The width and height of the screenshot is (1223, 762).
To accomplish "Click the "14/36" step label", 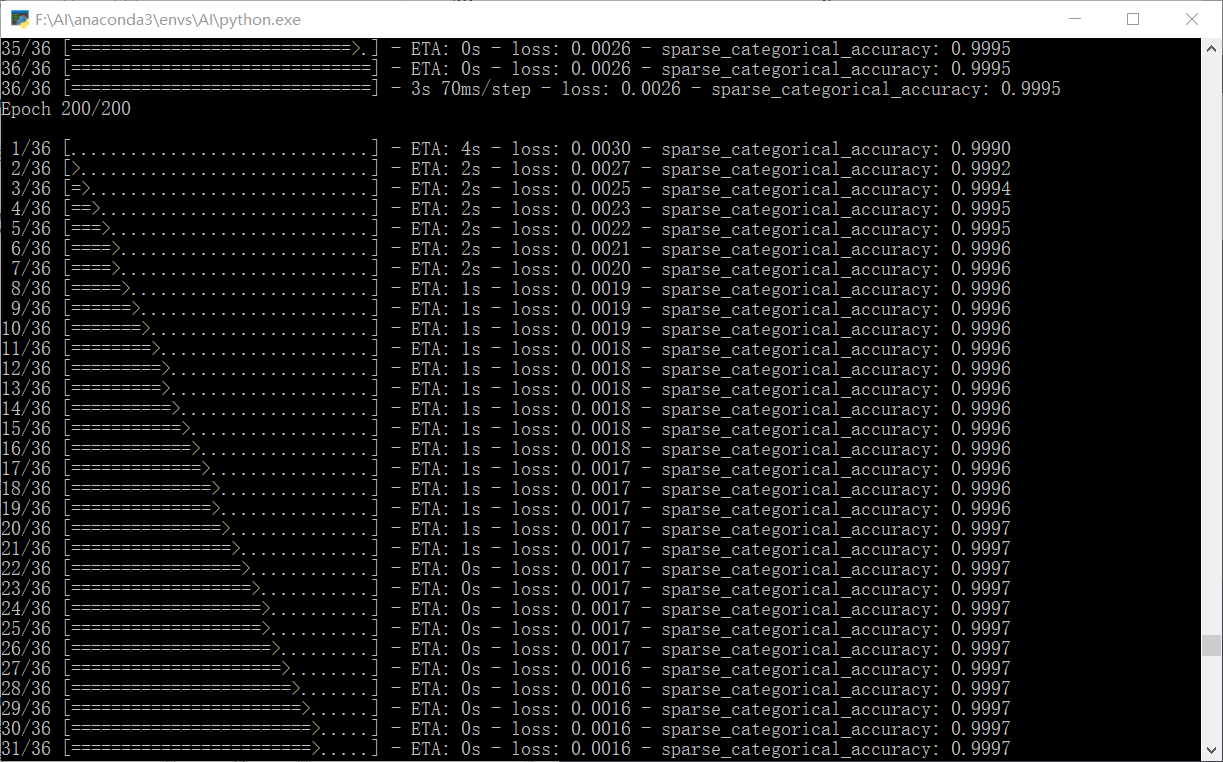I will click(x=26, y=409).
